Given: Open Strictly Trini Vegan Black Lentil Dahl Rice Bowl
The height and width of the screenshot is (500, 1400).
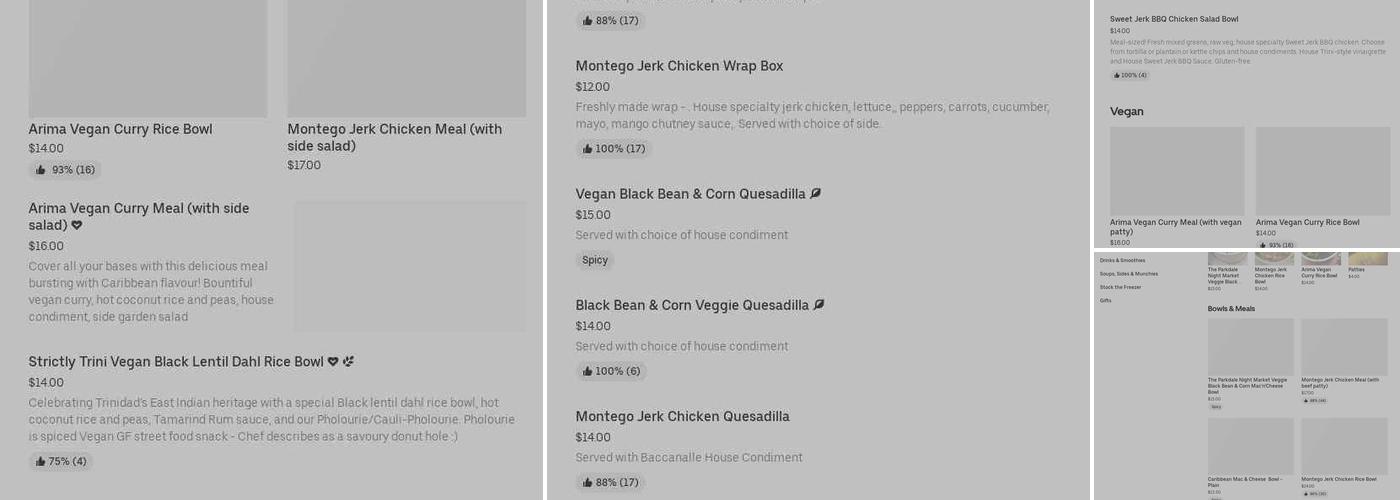Looking at the screenshot, I should click(x=176, y=362).
